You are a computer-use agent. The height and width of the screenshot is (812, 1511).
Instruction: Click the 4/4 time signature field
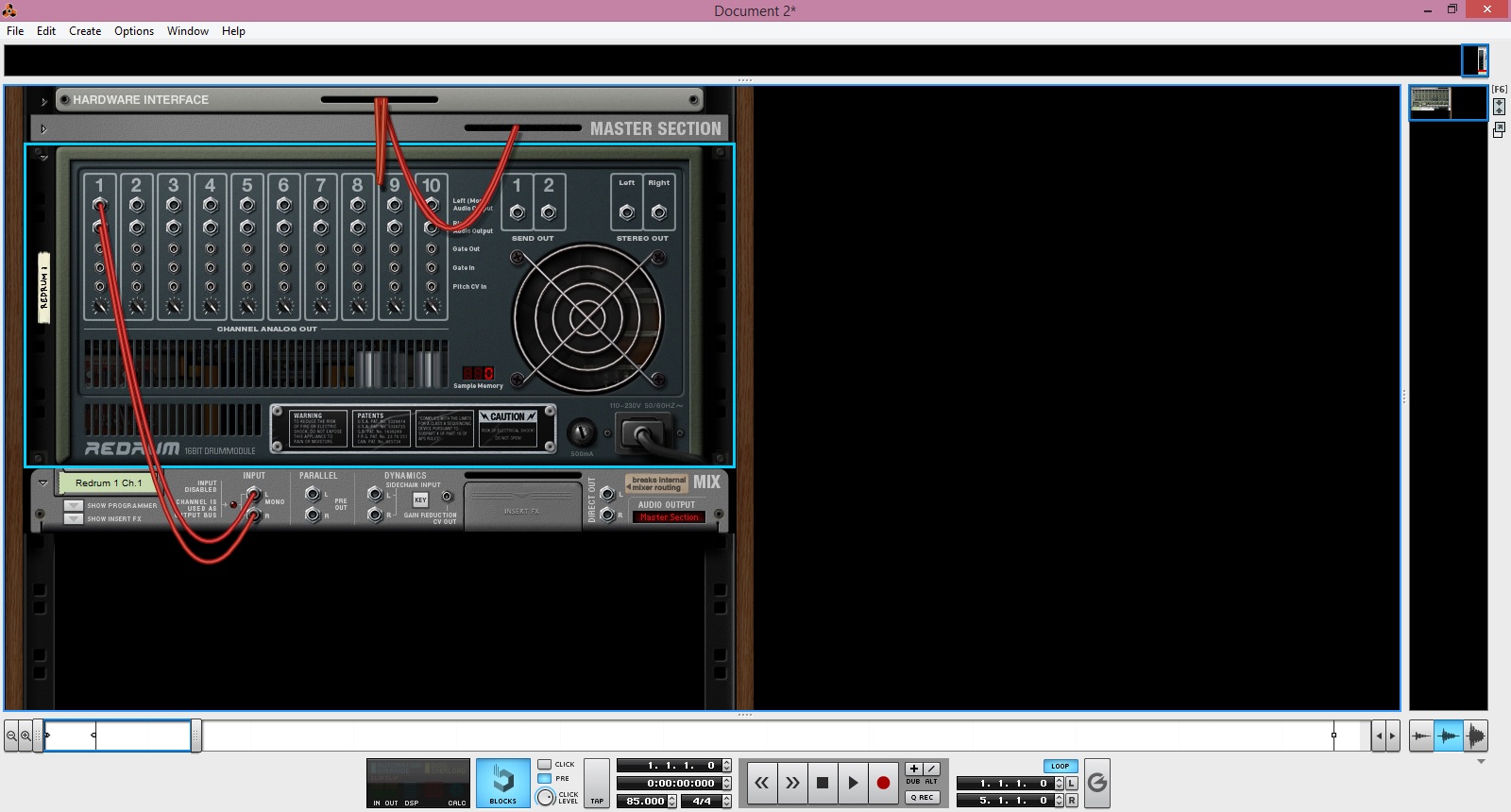click(701, 801)
